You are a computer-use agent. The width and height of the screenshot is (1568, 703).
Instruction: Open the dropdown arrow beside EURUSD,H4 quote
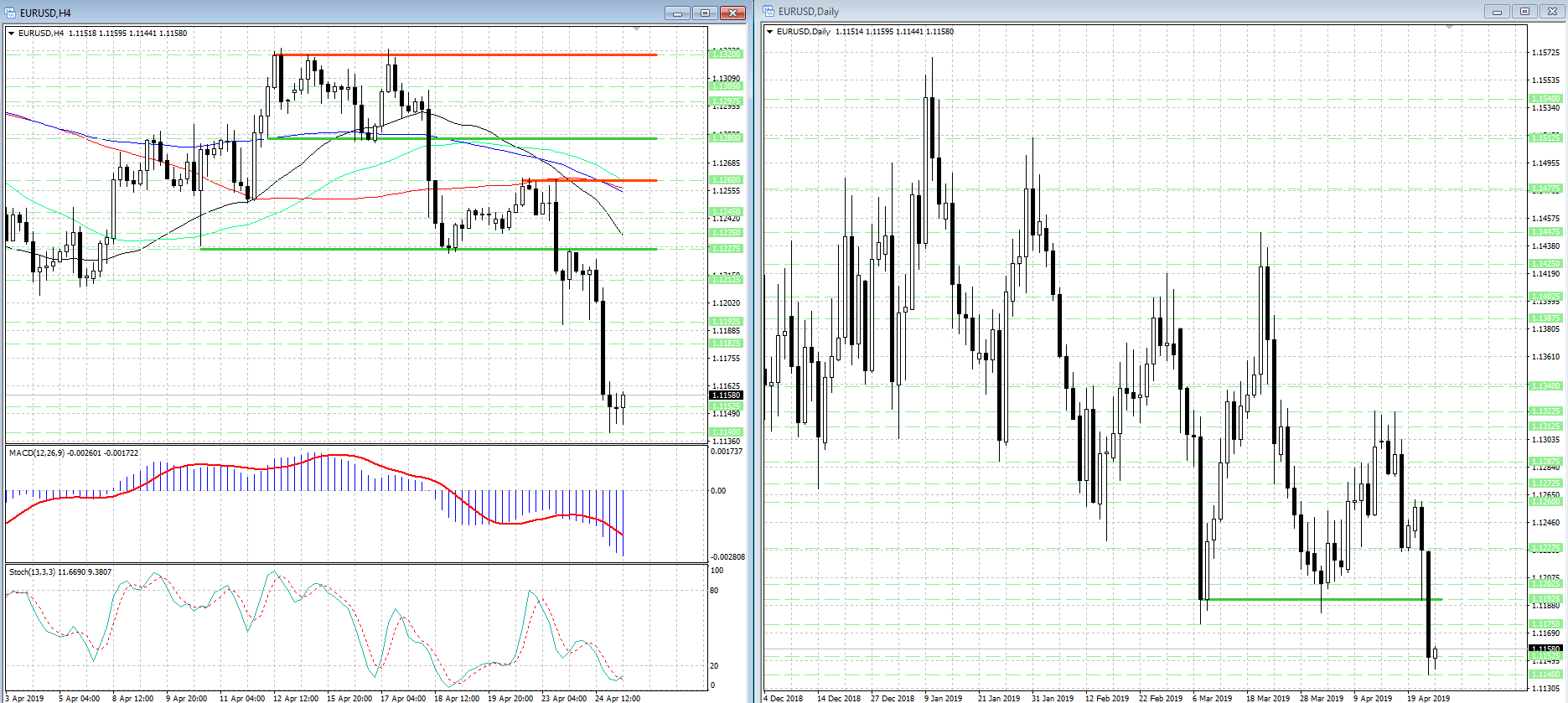[12, 34]
